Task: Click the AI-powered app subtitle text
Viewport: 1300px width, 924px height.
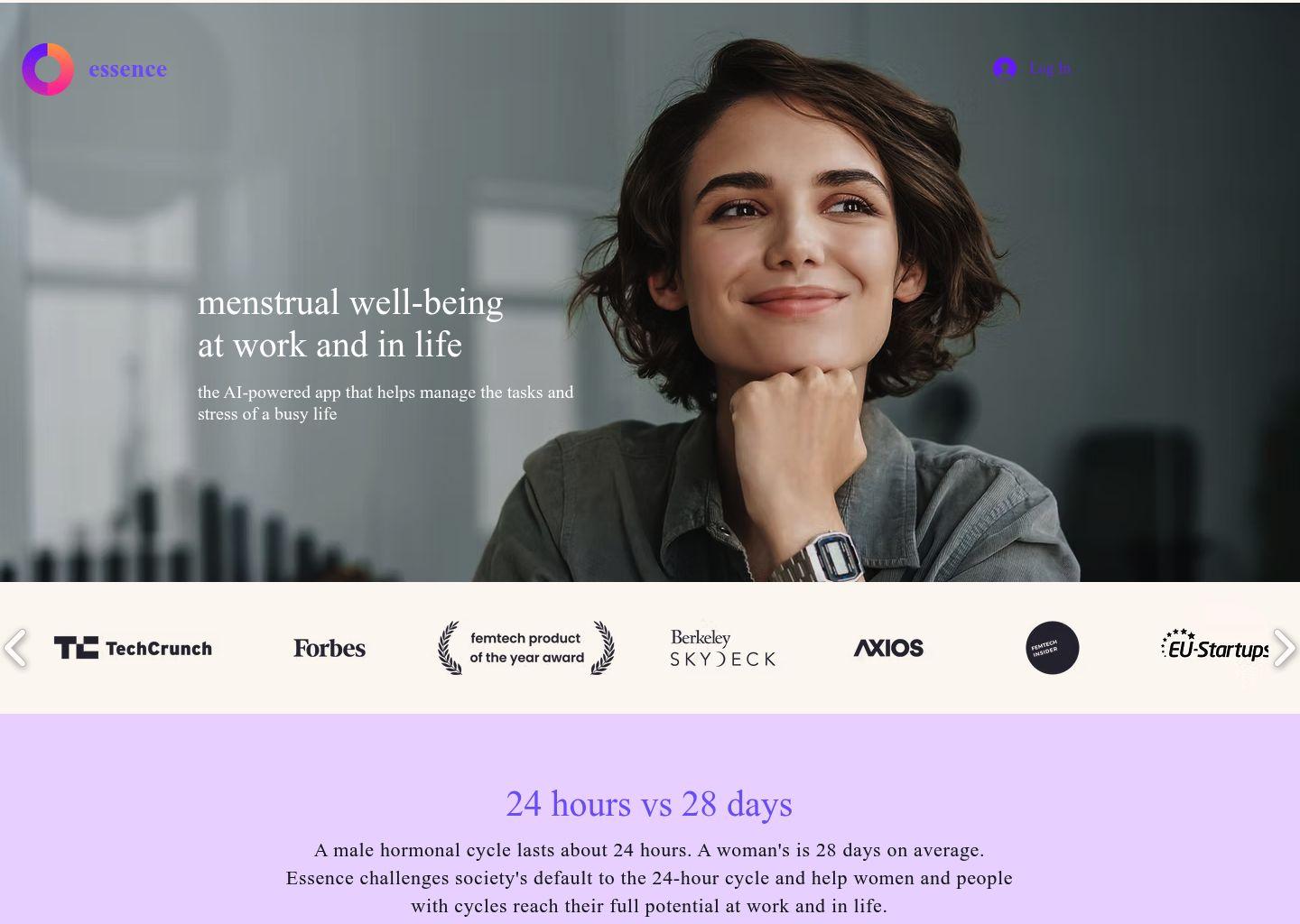Action: click(x=385, y=403)
